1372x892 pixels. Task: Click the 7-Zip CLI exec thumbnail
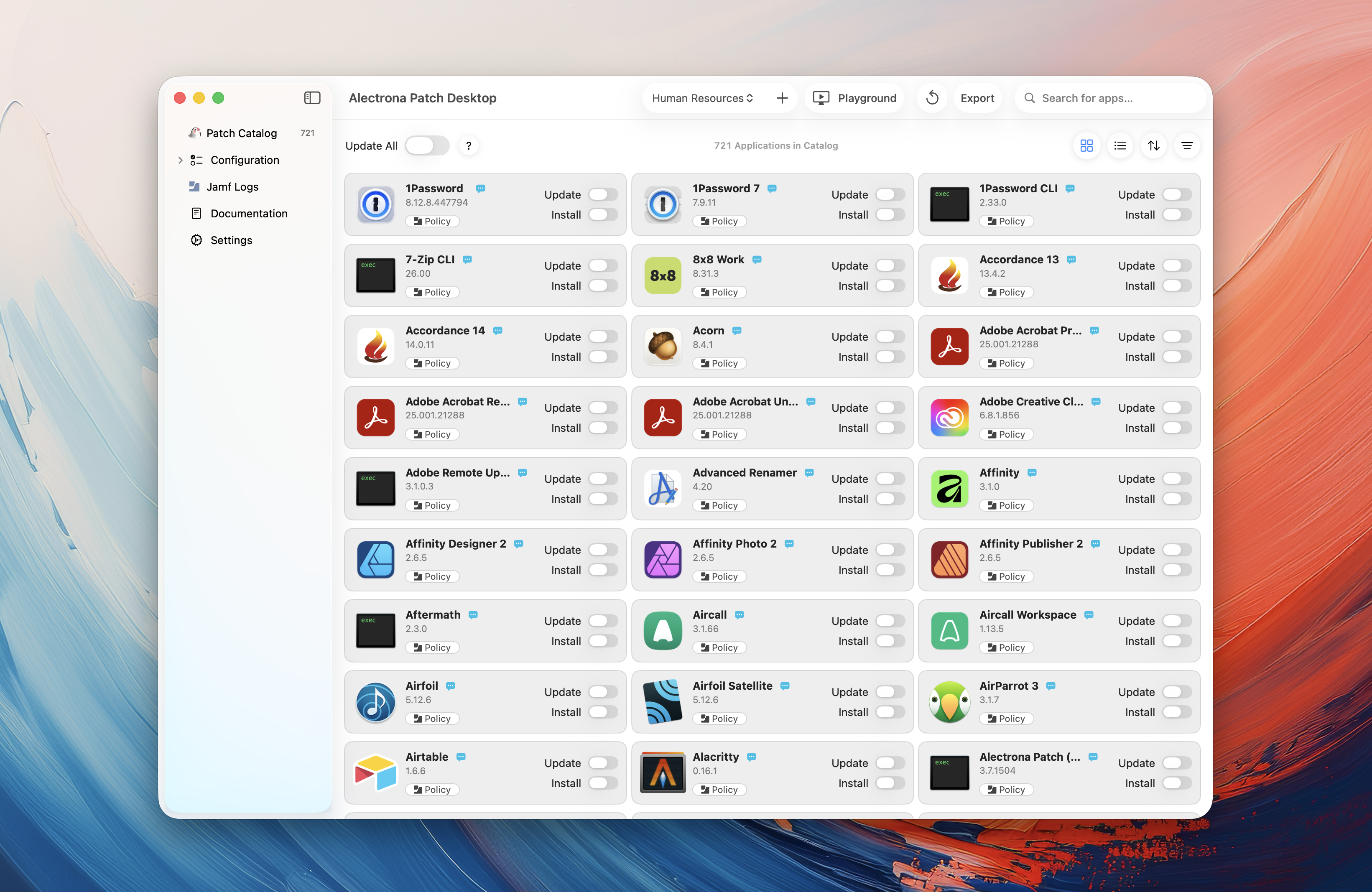(375, 275)
